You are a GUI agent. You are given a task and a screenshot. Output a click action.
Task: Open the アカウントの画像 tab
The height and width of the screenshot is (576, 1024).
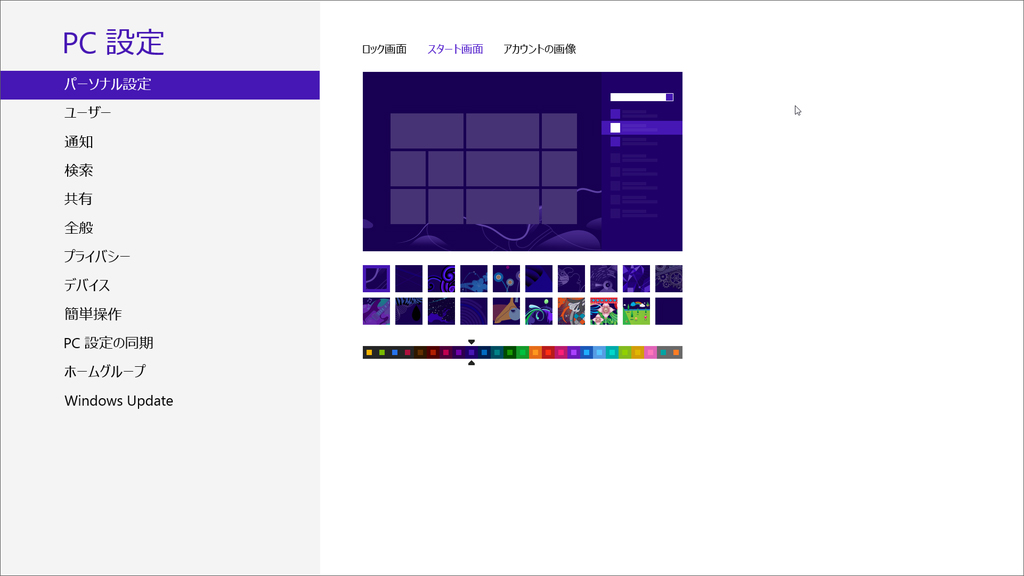point(541,47)
